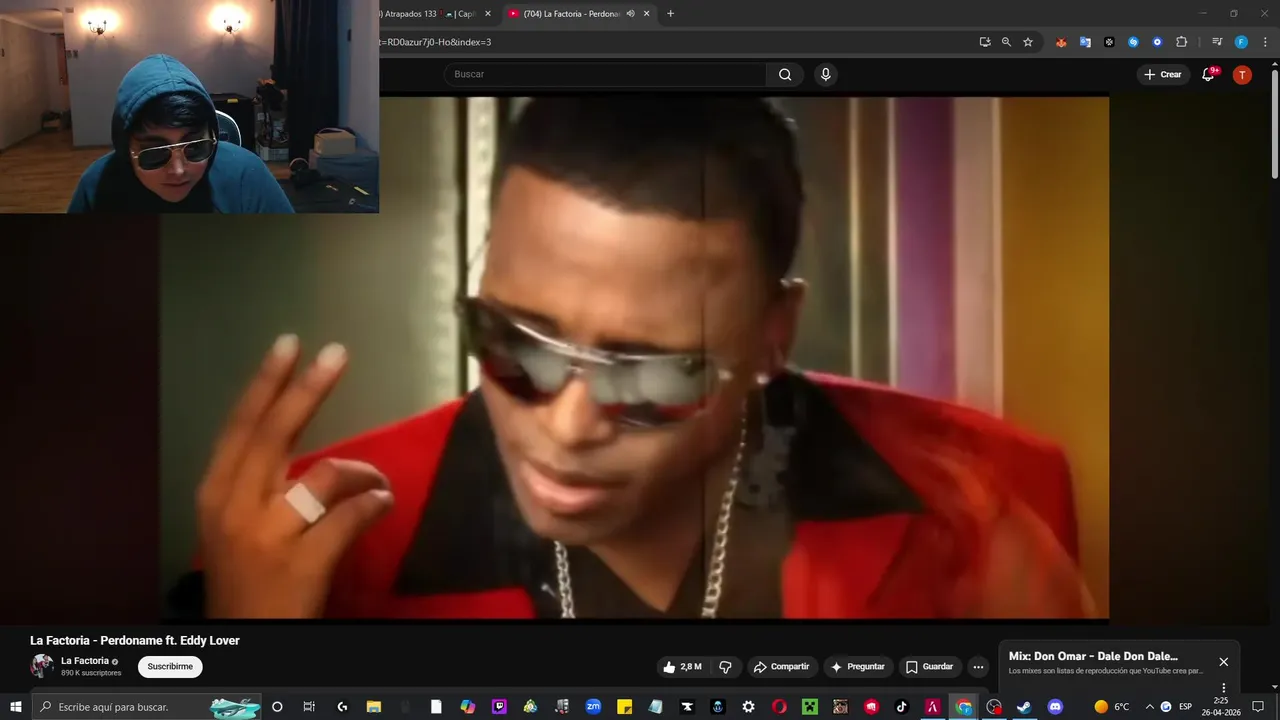This screenshot has height=720, width=1280.
Task: Close the La Factoria YouTube tab
Action: coord(646,14)
